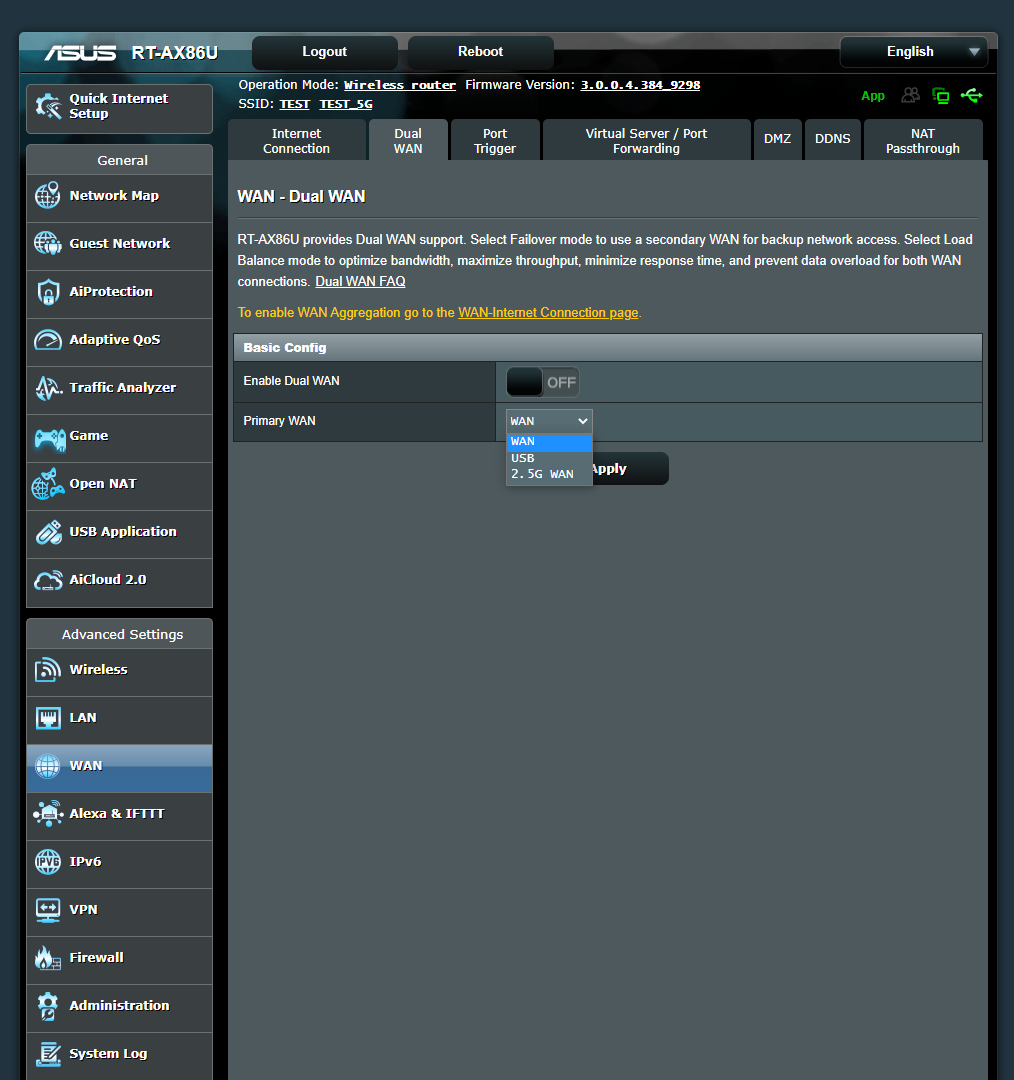
Task: Open the Primary WAN dropdown
Action: tap(549, 421)
